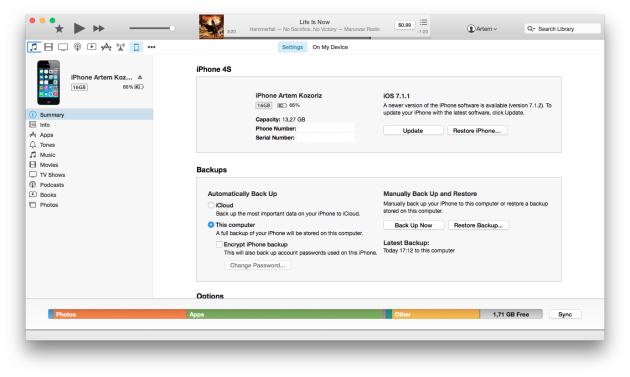The image size is (630, 377).
Task: Select Tones in the sidebar
Action: pos(90,145)
